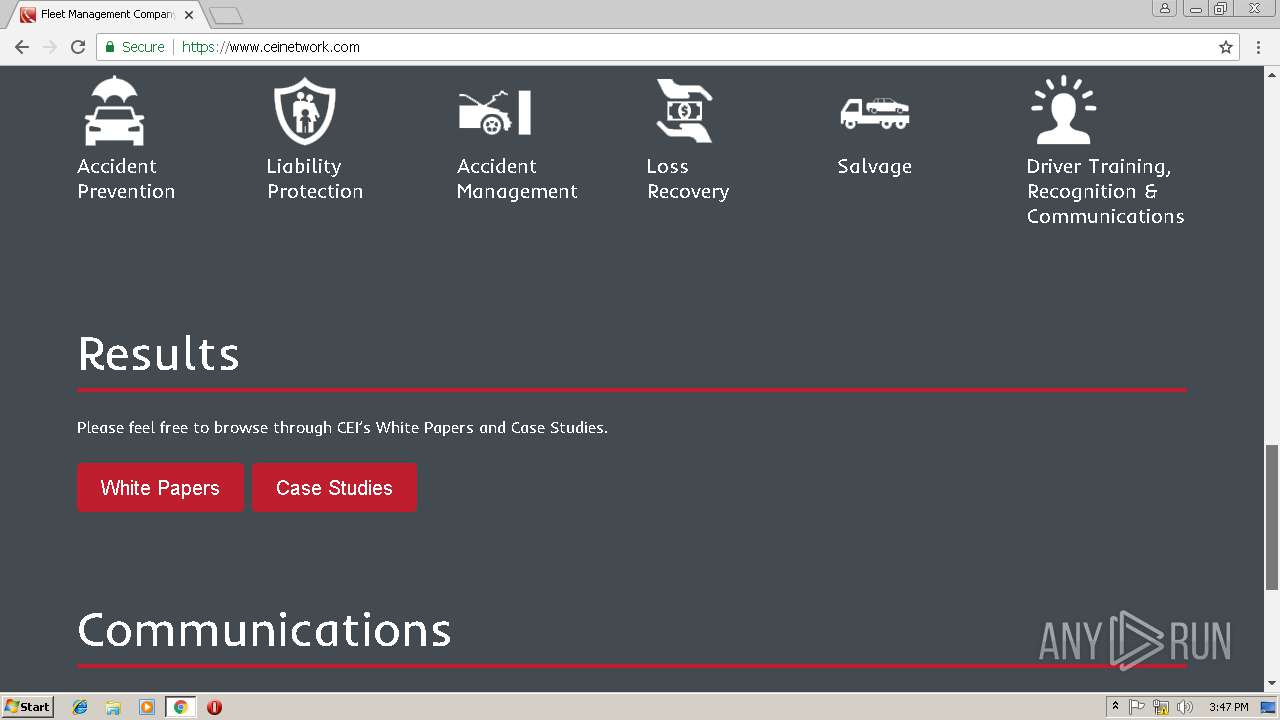Go forward using the browser forward arrow

pyautogui.click(x=50, y=47)
